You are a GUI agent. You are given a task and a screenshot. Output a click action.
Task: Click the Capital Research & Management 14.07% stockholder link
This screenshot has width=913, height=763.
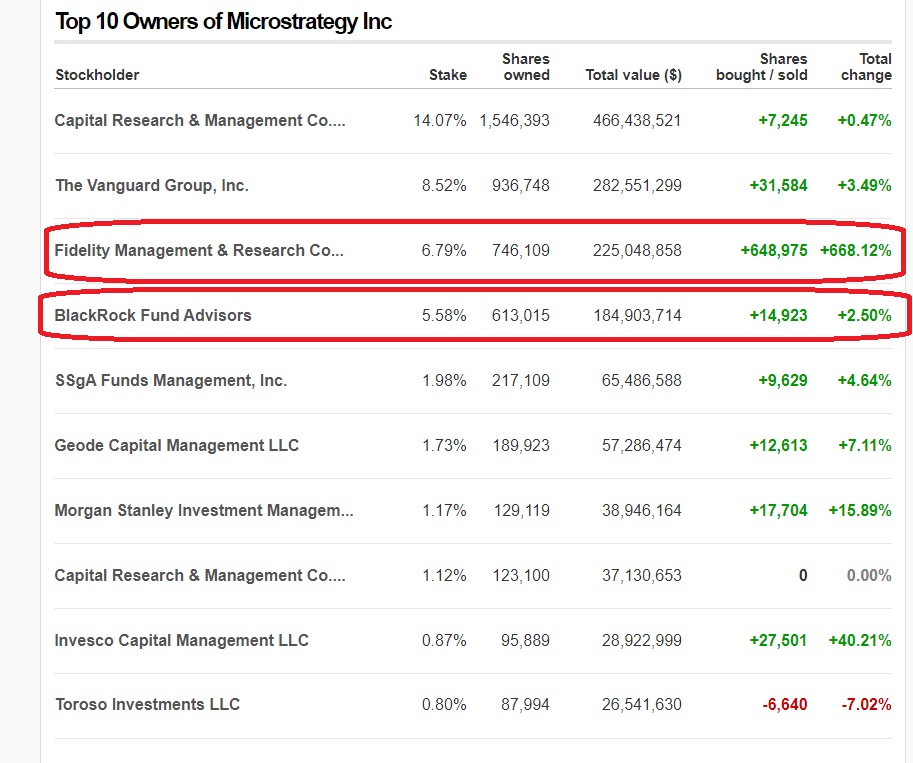click(x=200, y=121)
